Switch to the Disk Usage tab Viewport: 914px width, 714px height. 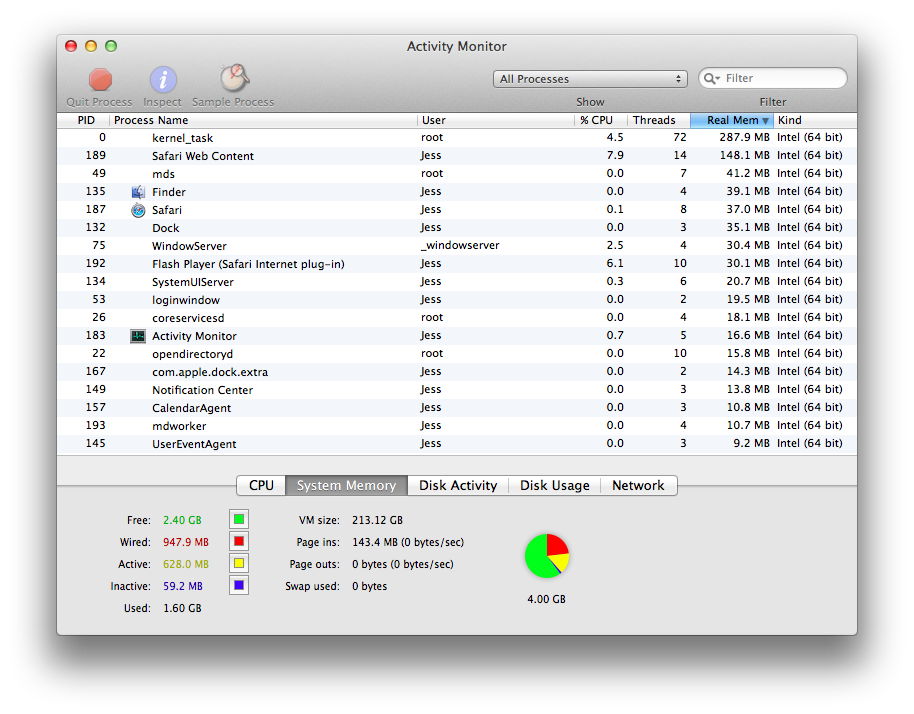click(554, 486)
